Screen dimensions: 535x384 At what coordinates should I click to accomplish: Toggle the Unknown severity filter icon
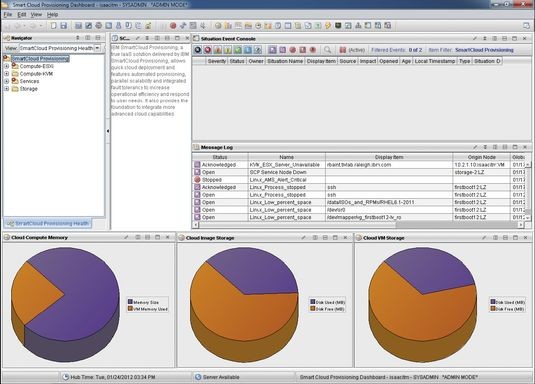coord(258,50)
